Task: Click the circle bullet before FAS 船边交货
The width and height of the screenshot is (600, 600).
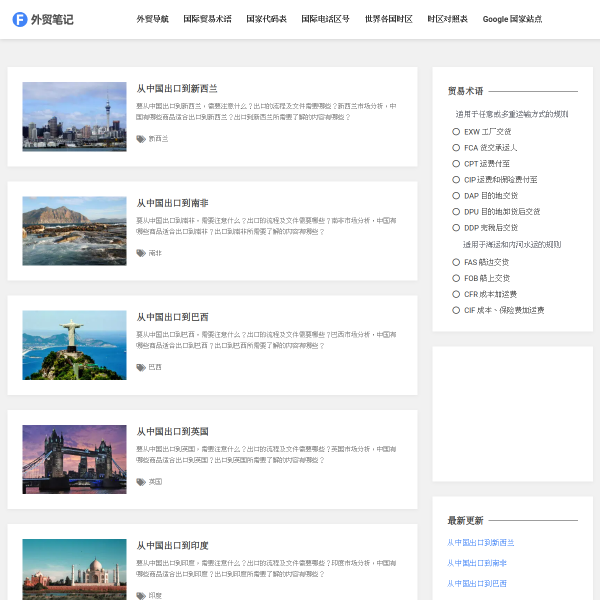Action: (x=456, y=262)
